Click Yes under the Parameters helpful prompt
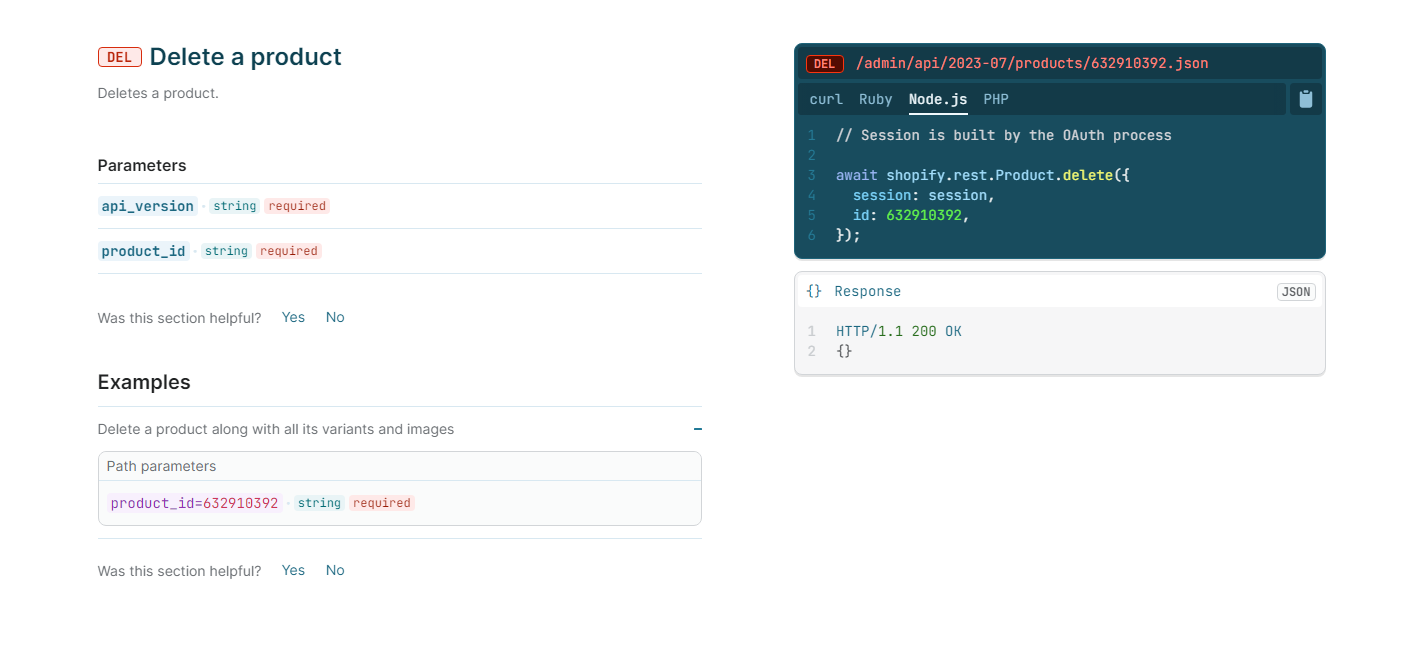This screenshot has height=646, width=1425. coord(292,317)
